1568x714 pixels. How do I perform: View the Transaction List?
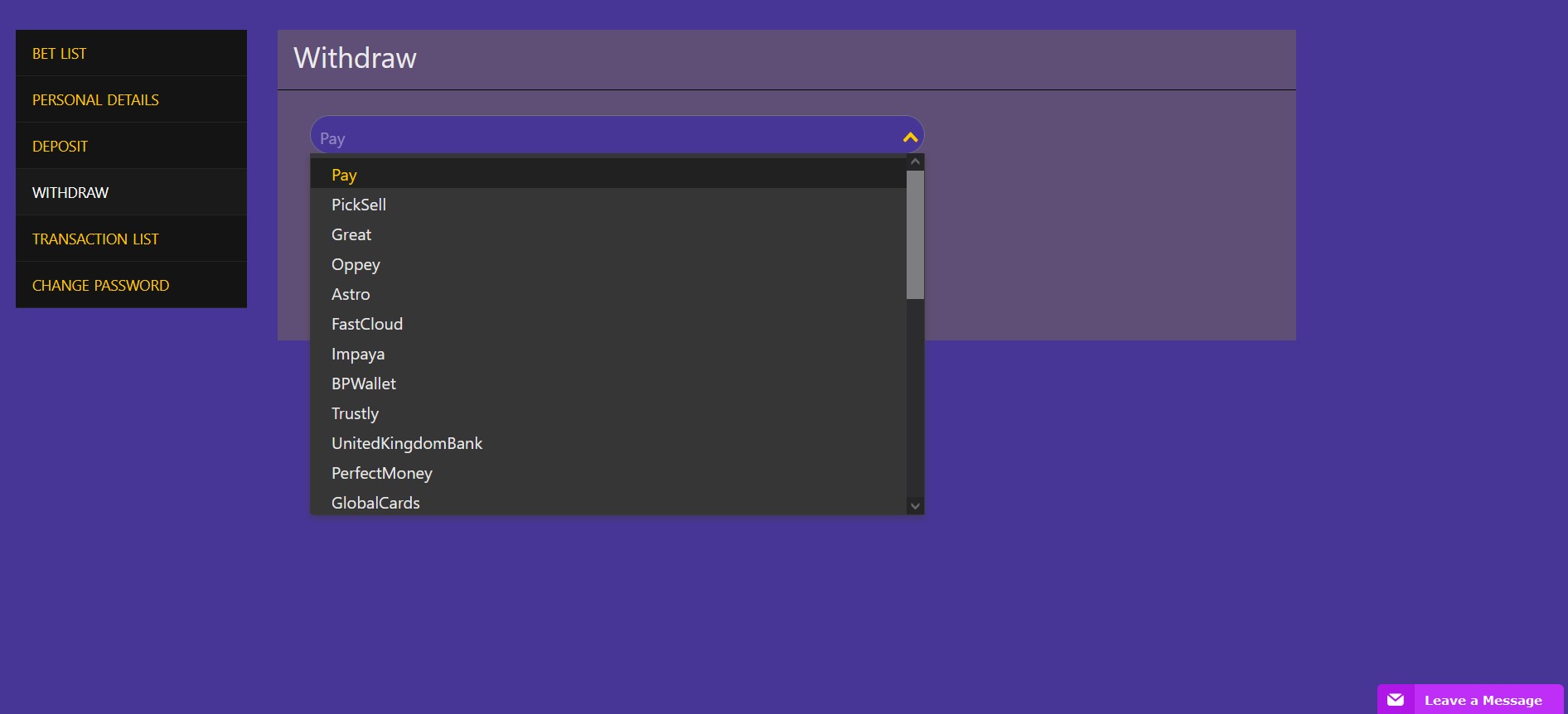131,239
